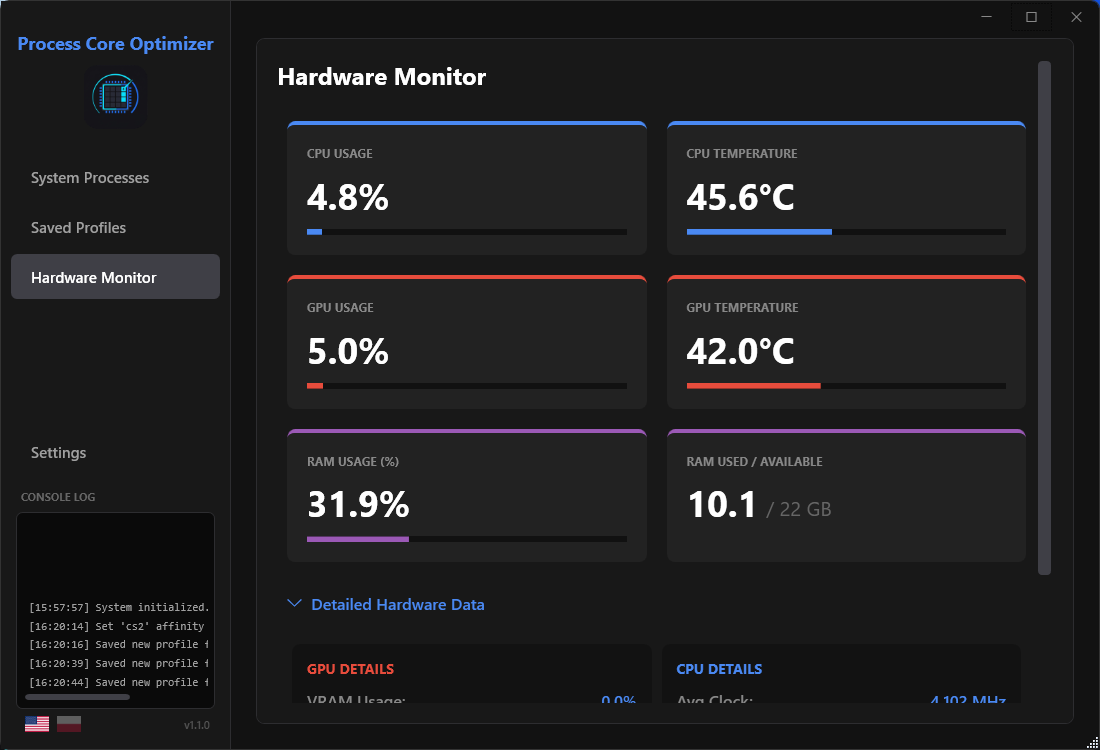Click the [16:20:16] Saved new profile line
This screenshot has height=750, width=1100.
[119, 645]
